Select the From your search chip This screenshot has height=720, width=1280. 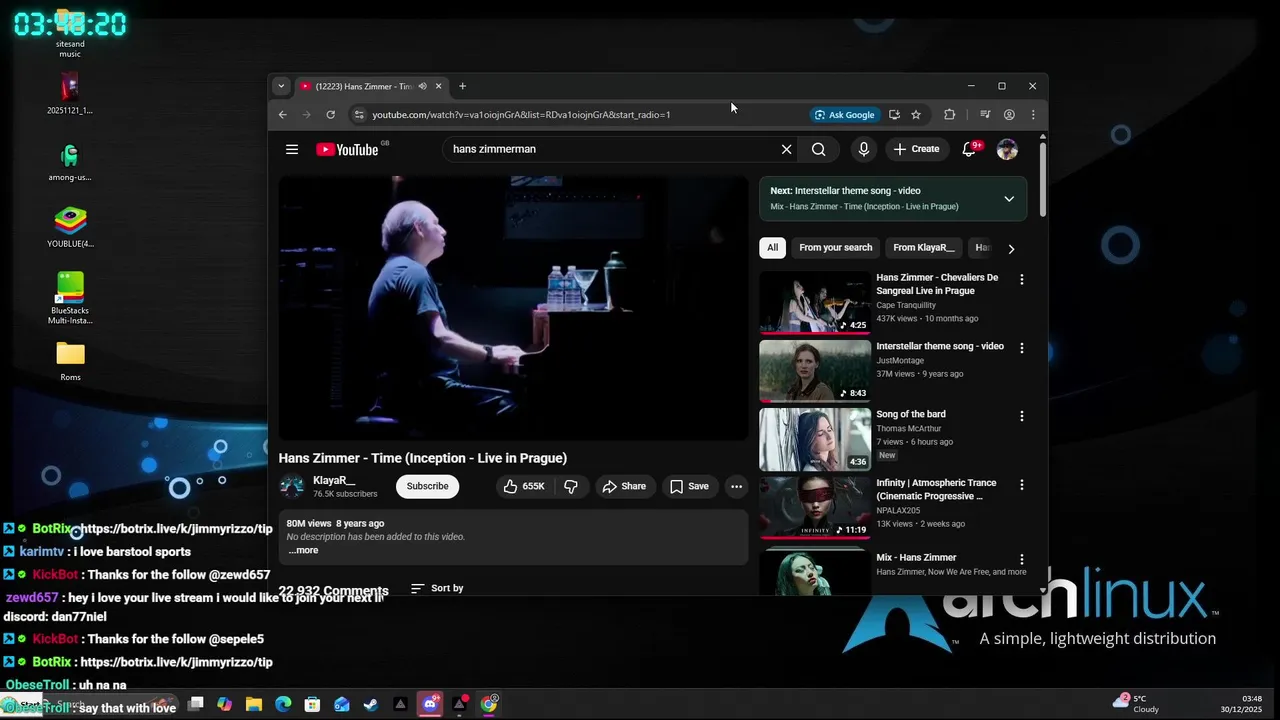pos(836,247)
